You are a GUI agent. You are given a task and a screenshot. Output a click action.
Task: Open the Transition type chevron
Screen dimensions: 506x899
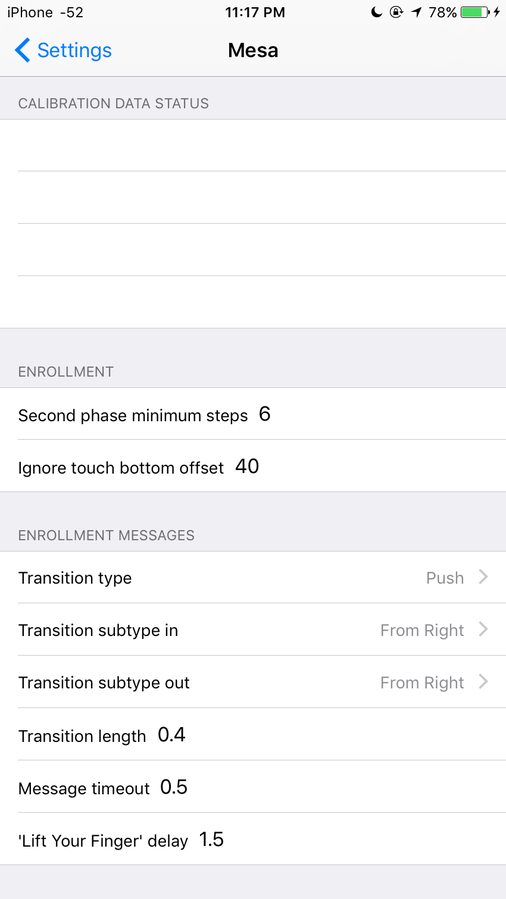pyautogui.click(x=484, y=577)
